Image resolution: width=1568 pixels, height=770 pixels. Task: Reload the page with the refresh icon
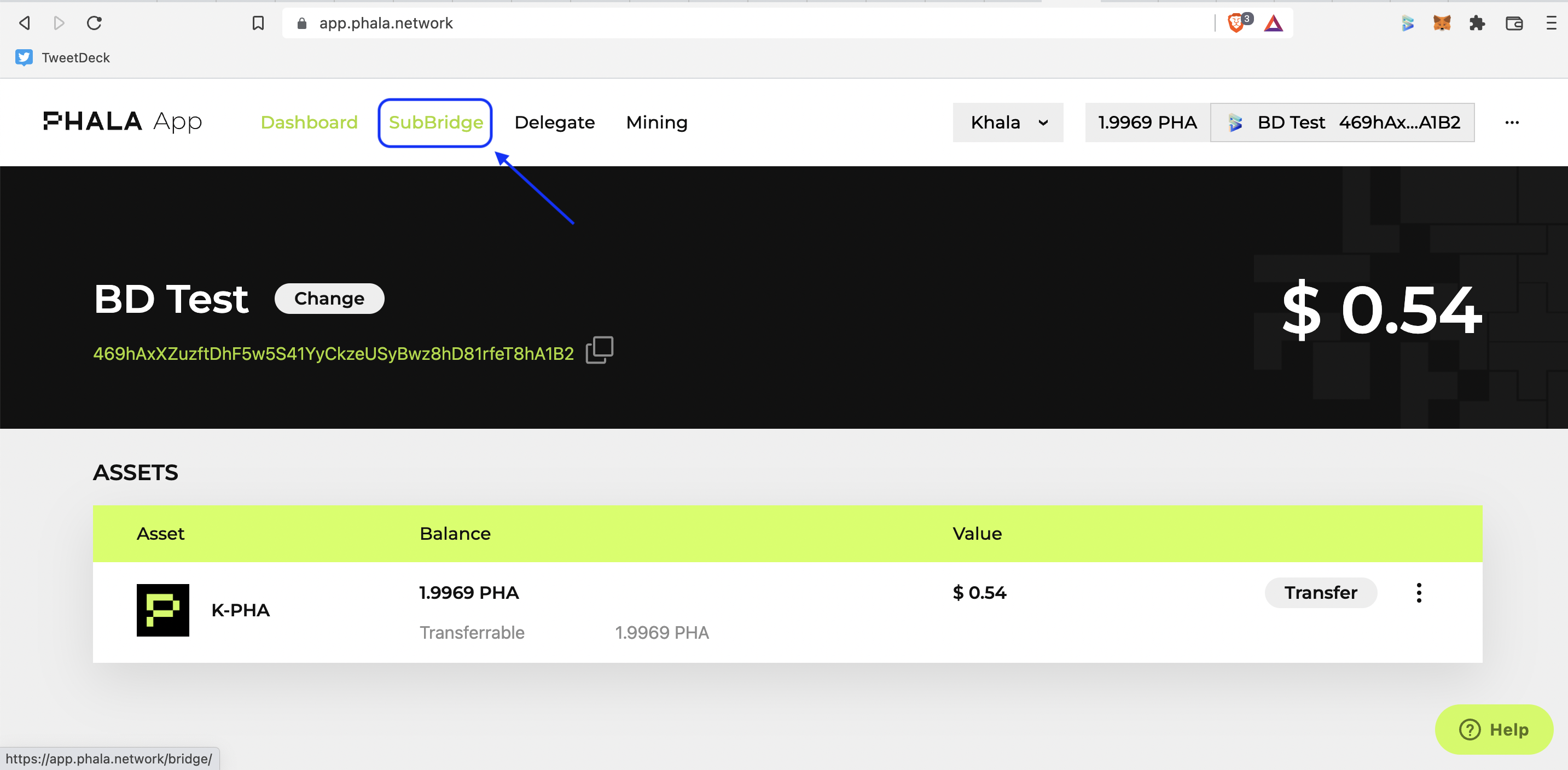point(94,23)
